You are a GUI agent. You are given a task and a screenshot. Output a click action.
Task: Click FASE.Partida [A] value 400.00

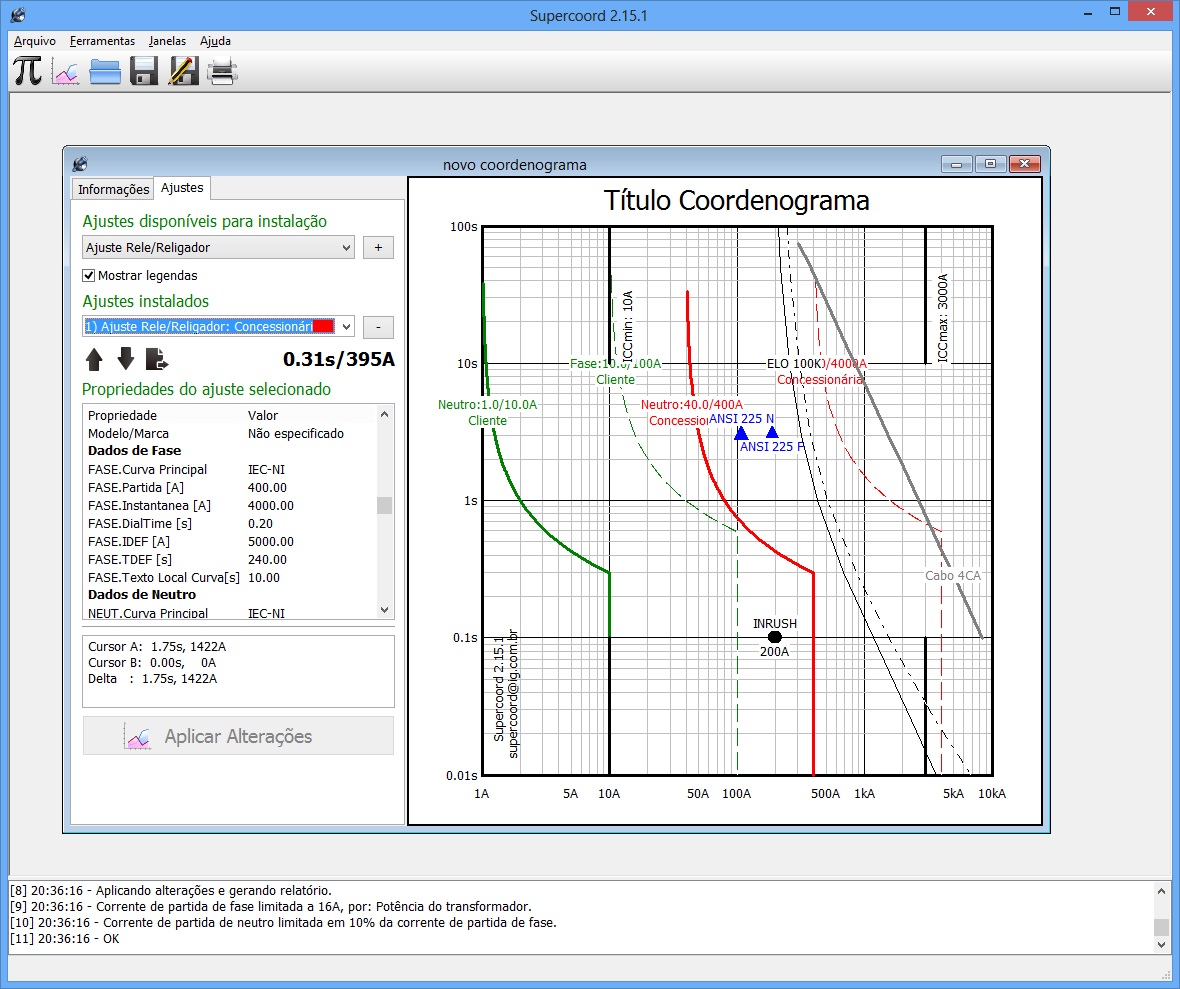(x=267, y=488)
